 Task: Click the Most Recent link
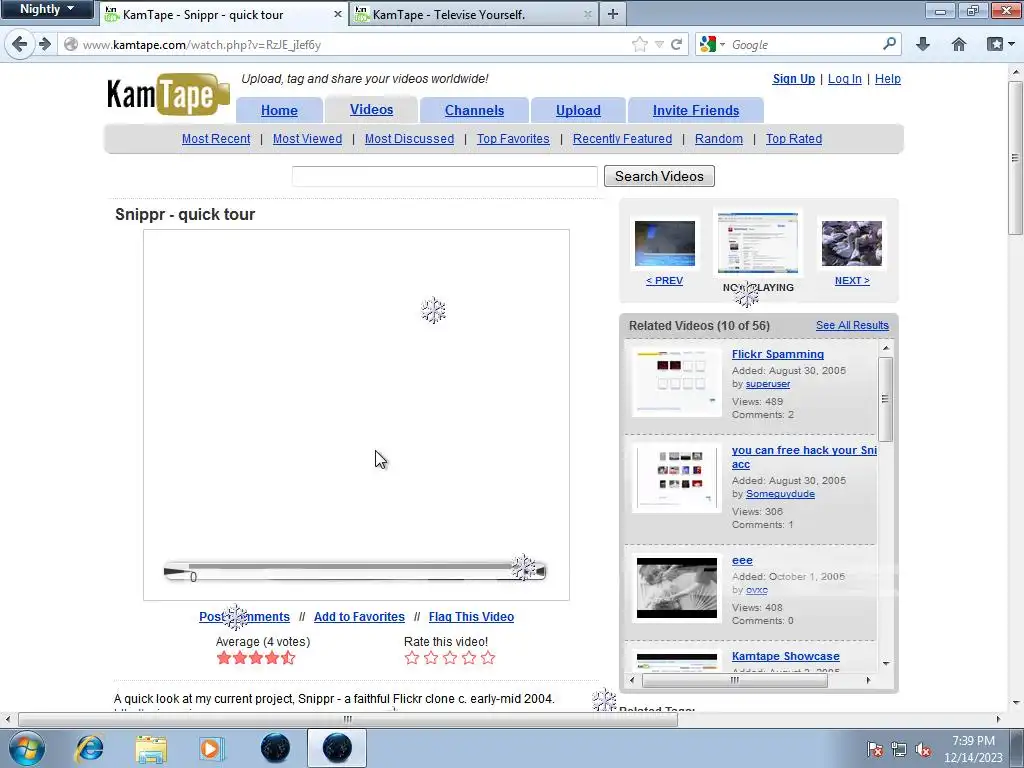(x=216, y=138)
